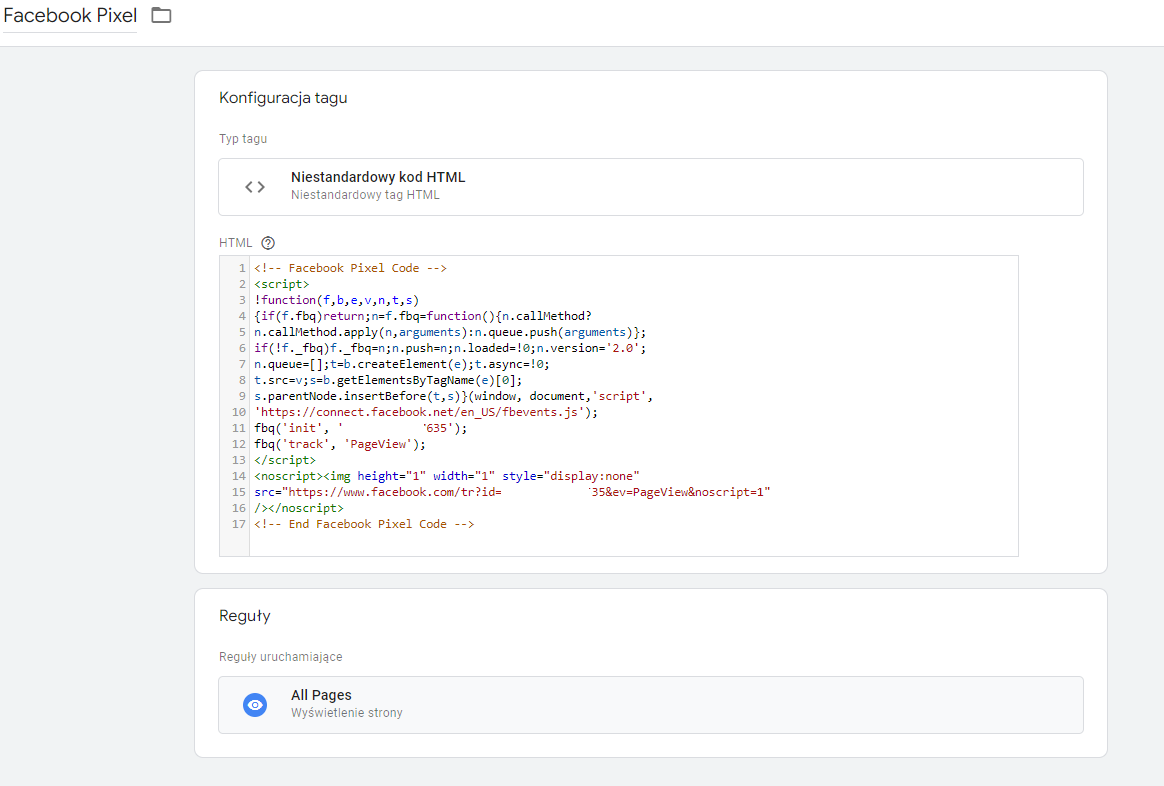This screenshot has height=786, width=1164.
Task: Click the fbq 'track' PageView line
Action: (340, 444)
